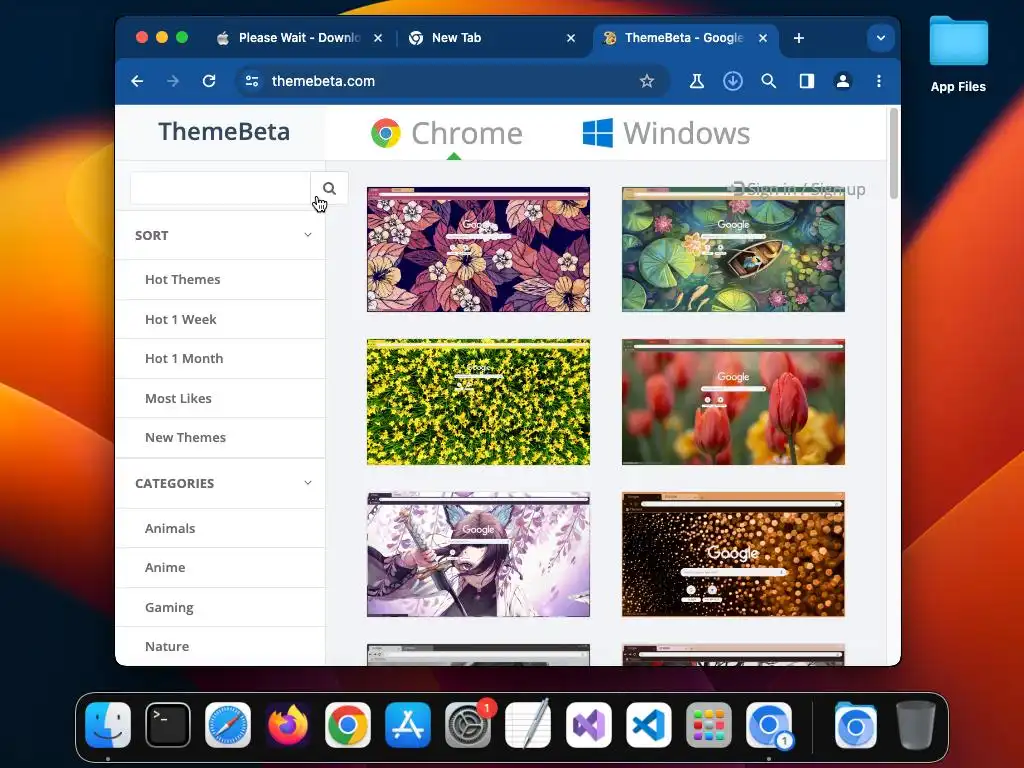Close the Please Wait tab
Viewport: 1024px width, 768px height.
coord(377,38)
